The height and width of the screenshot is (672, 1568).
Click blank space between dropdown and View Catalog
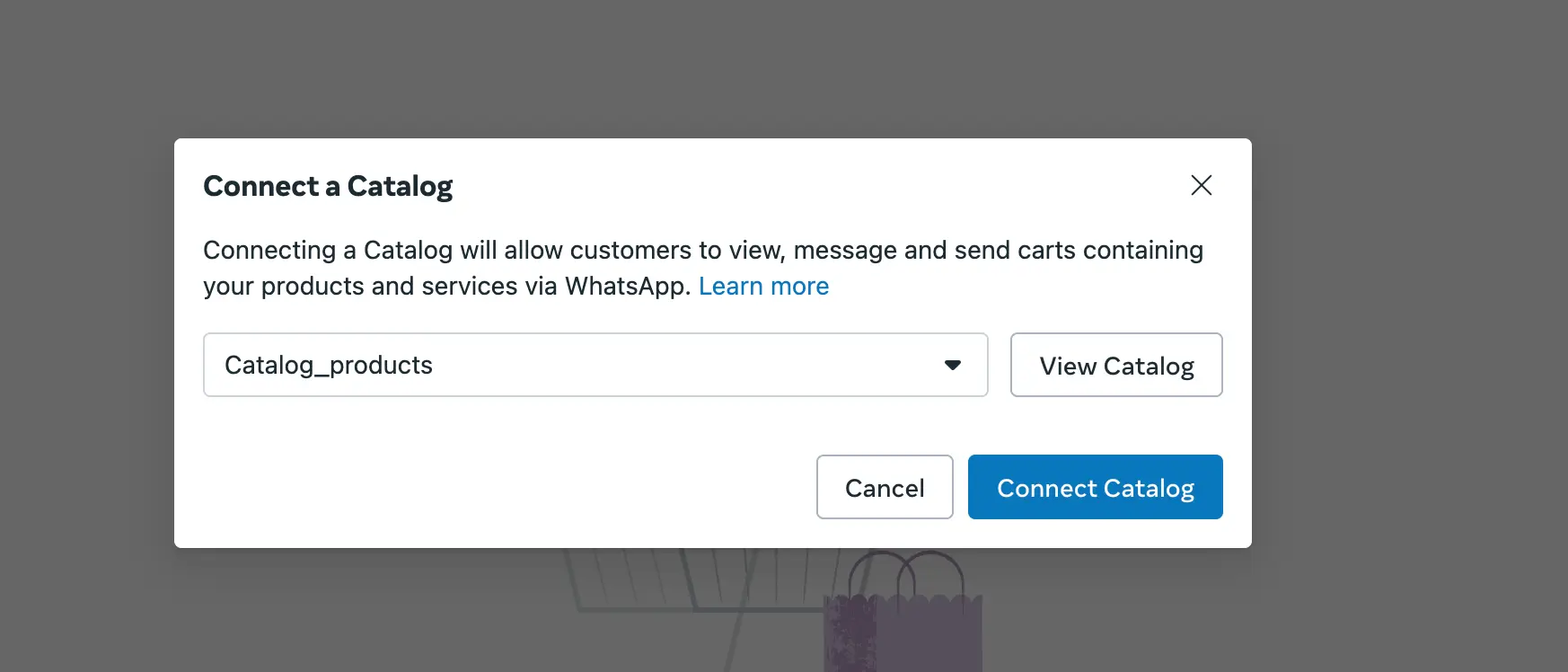pos(1000,365)
